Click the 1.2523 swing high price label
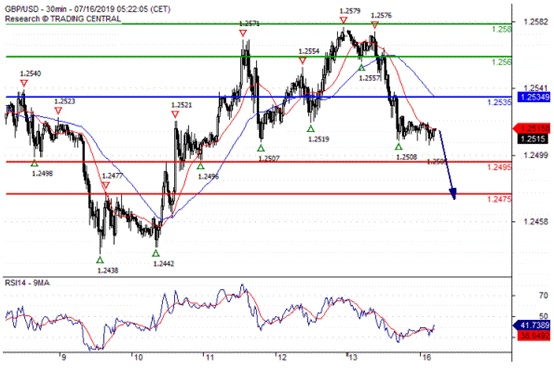554x371 pixels. click(x=65, y=101)
